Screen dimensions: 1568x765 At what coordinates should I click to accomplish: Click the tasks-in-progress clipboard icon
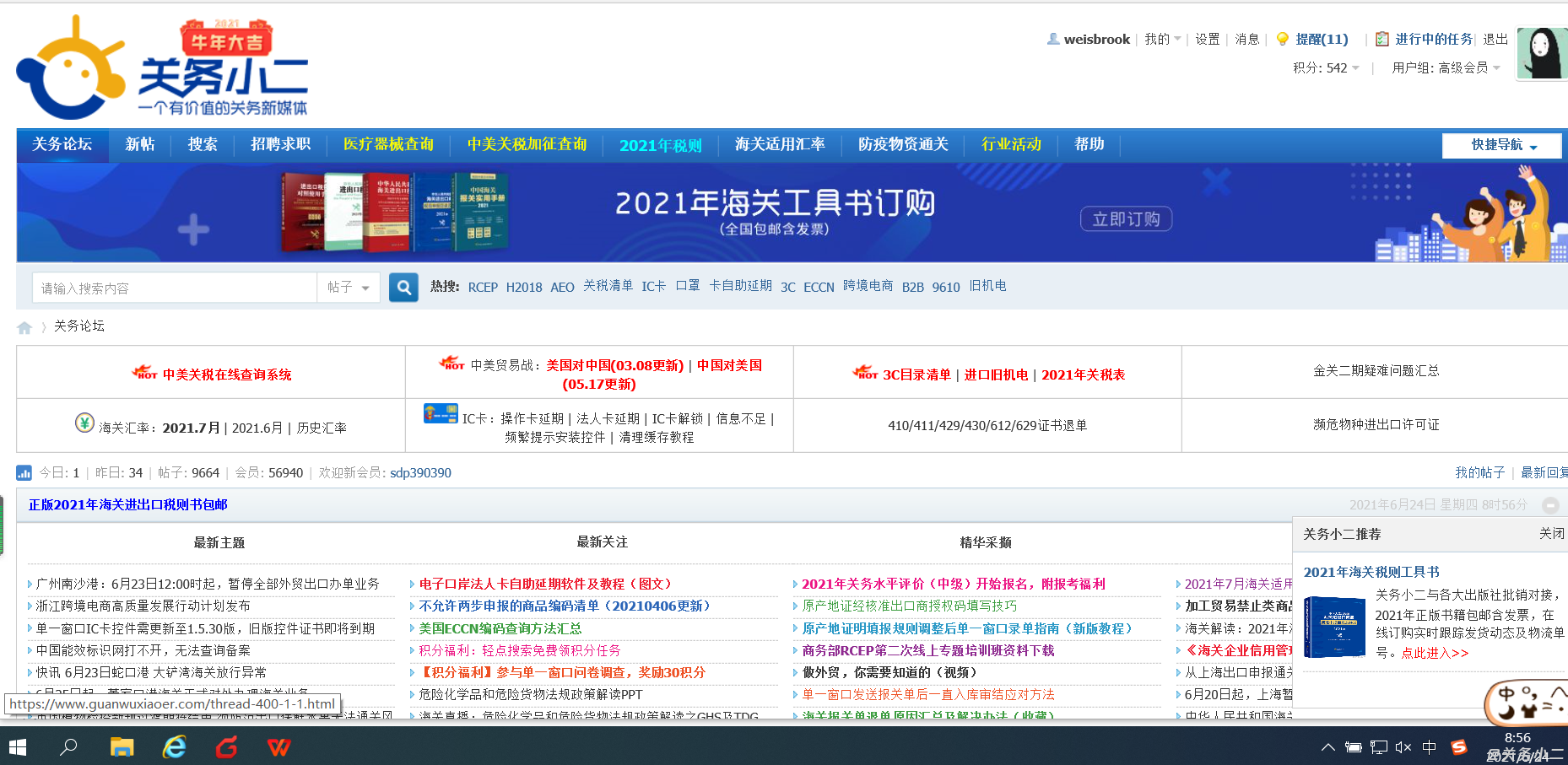tap(1382, 39)
